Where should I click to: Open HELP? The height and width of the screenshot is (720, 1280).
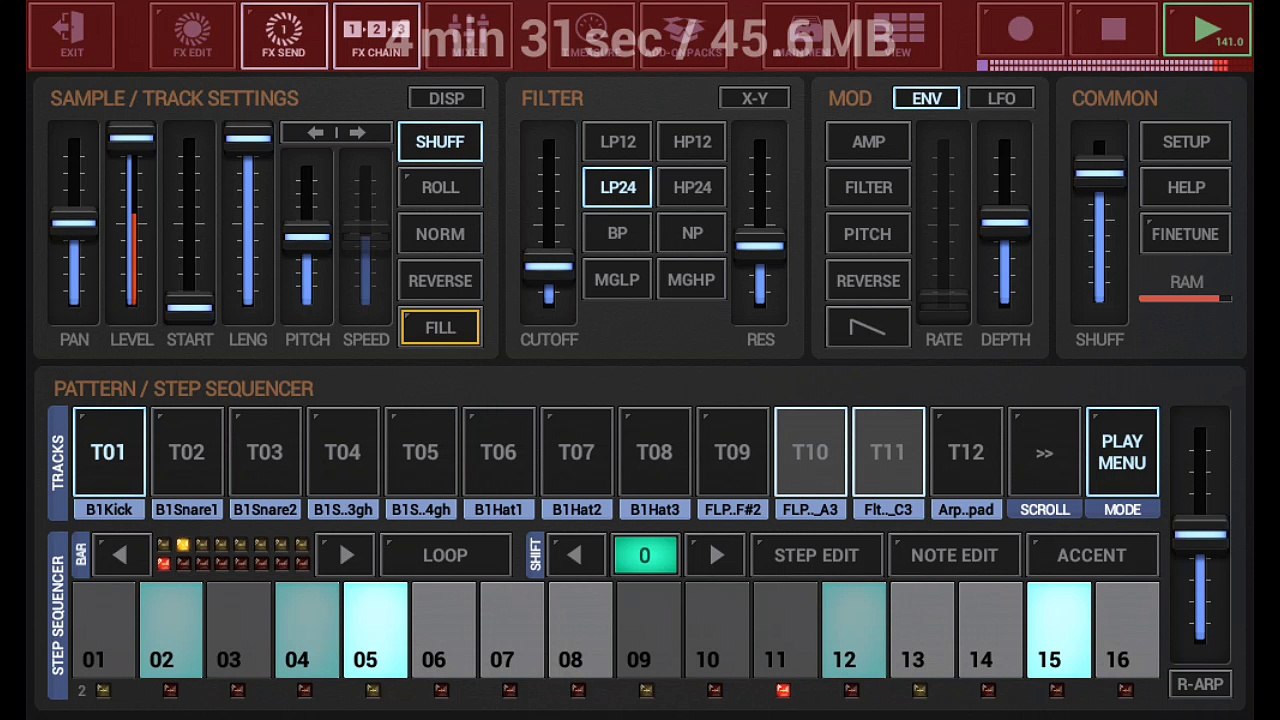(x=1185, y=188)
